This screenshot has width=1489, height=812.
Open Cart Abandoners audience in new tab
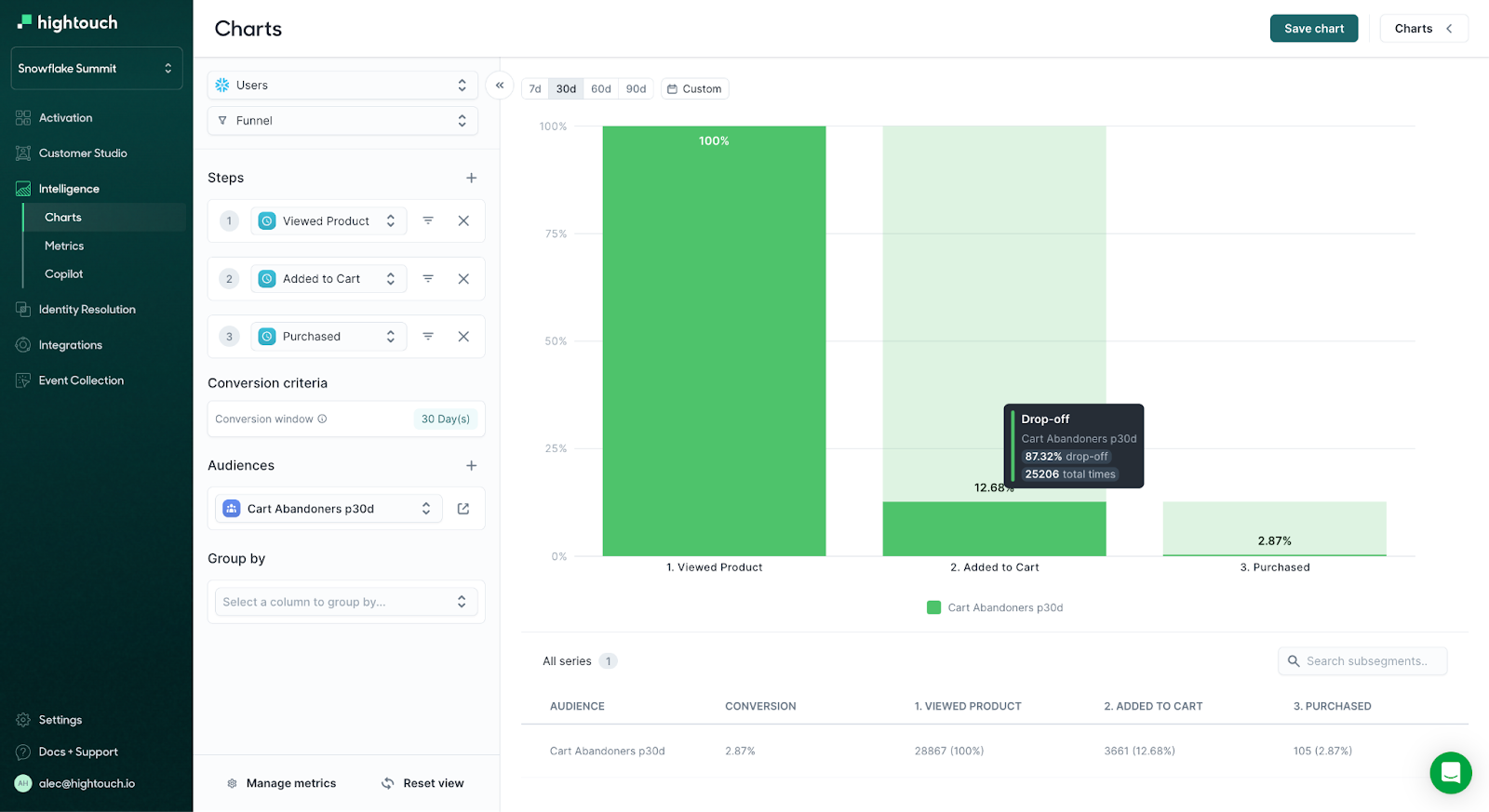pyautogui.click(x=463, y=509)
